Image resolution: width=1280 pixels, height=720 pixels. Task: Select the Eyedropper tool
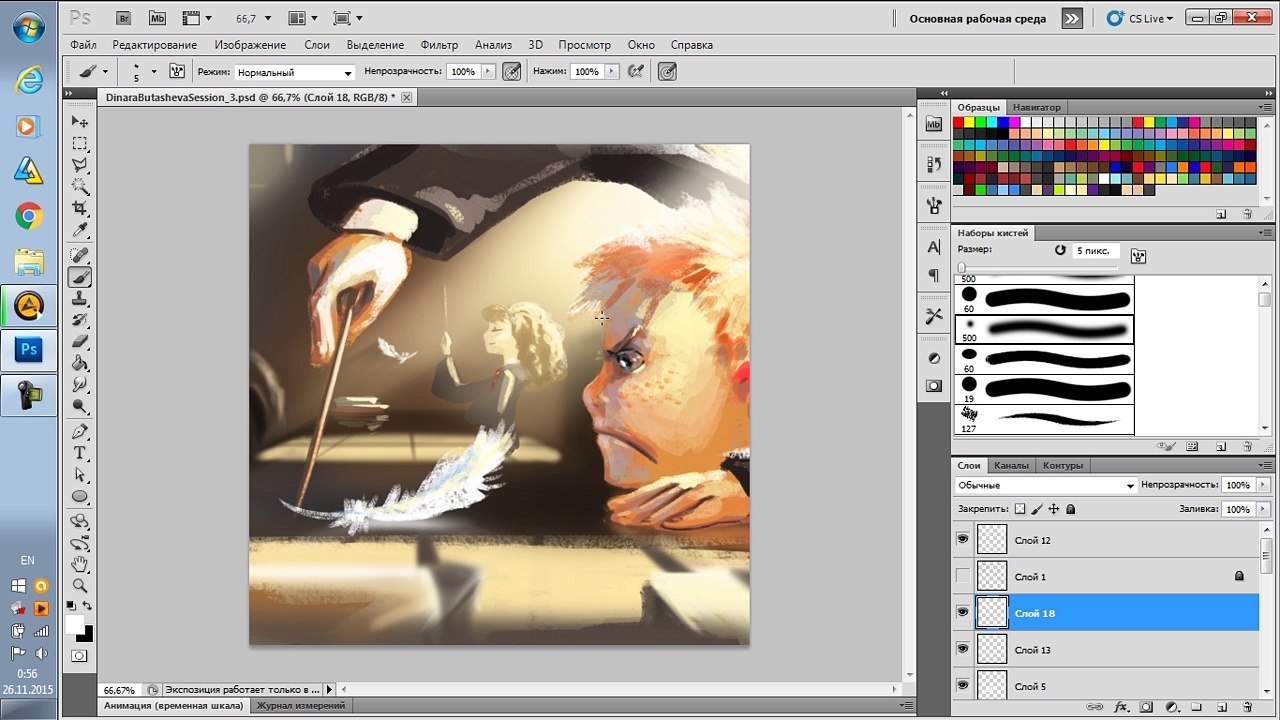pyautogui.click(x=80, y=231)
